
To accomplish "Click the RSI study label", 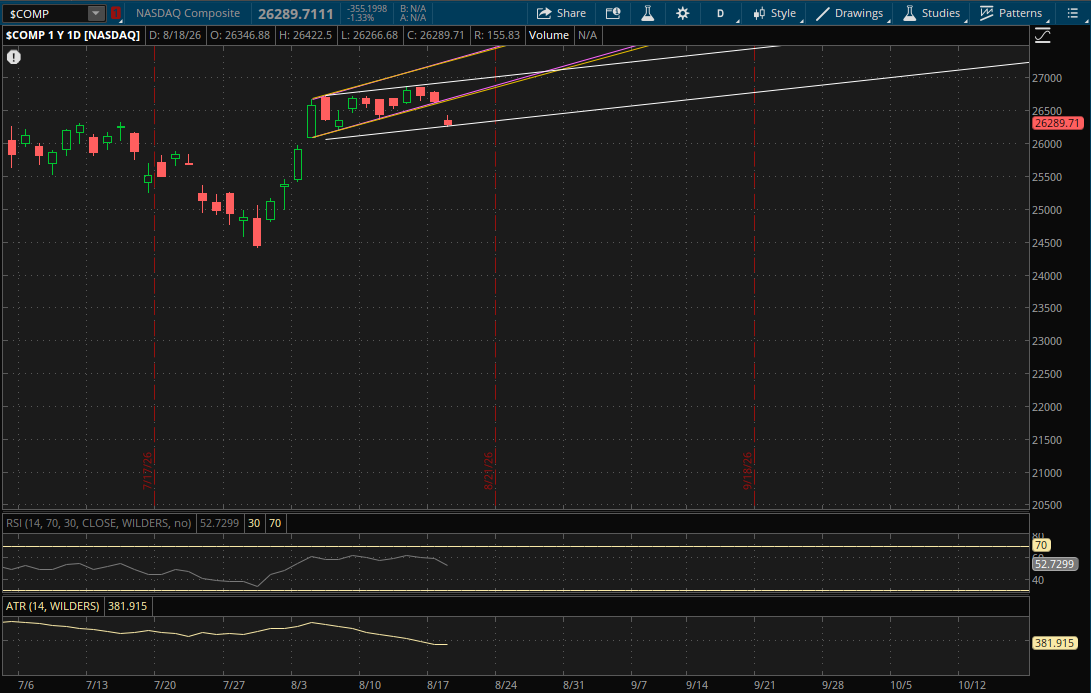I will 99,523.
